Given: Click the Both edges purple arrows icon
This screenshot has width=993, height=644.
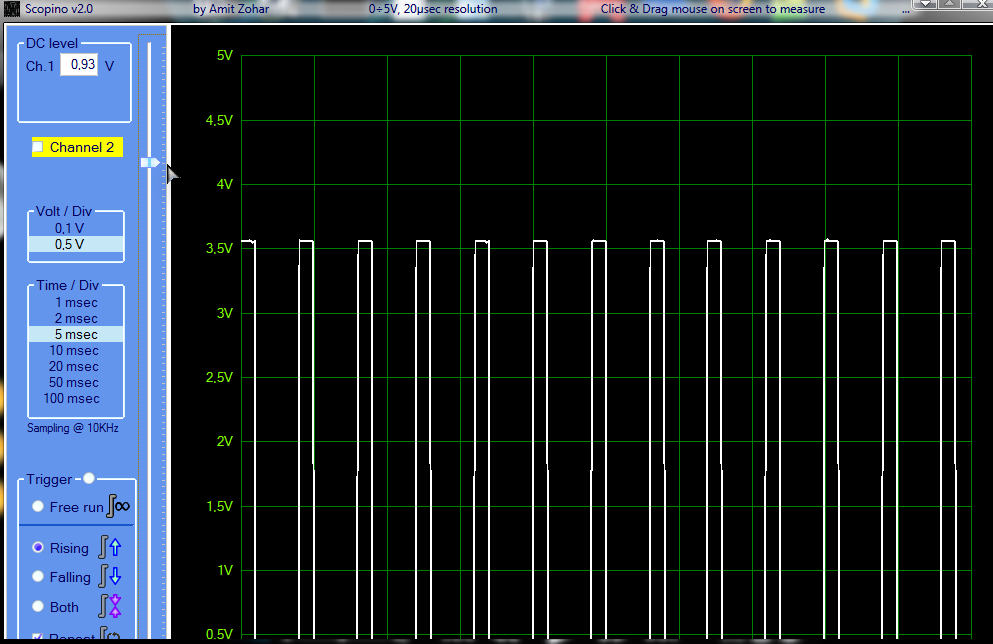Looking at the screenshot, I should [111, 605].
